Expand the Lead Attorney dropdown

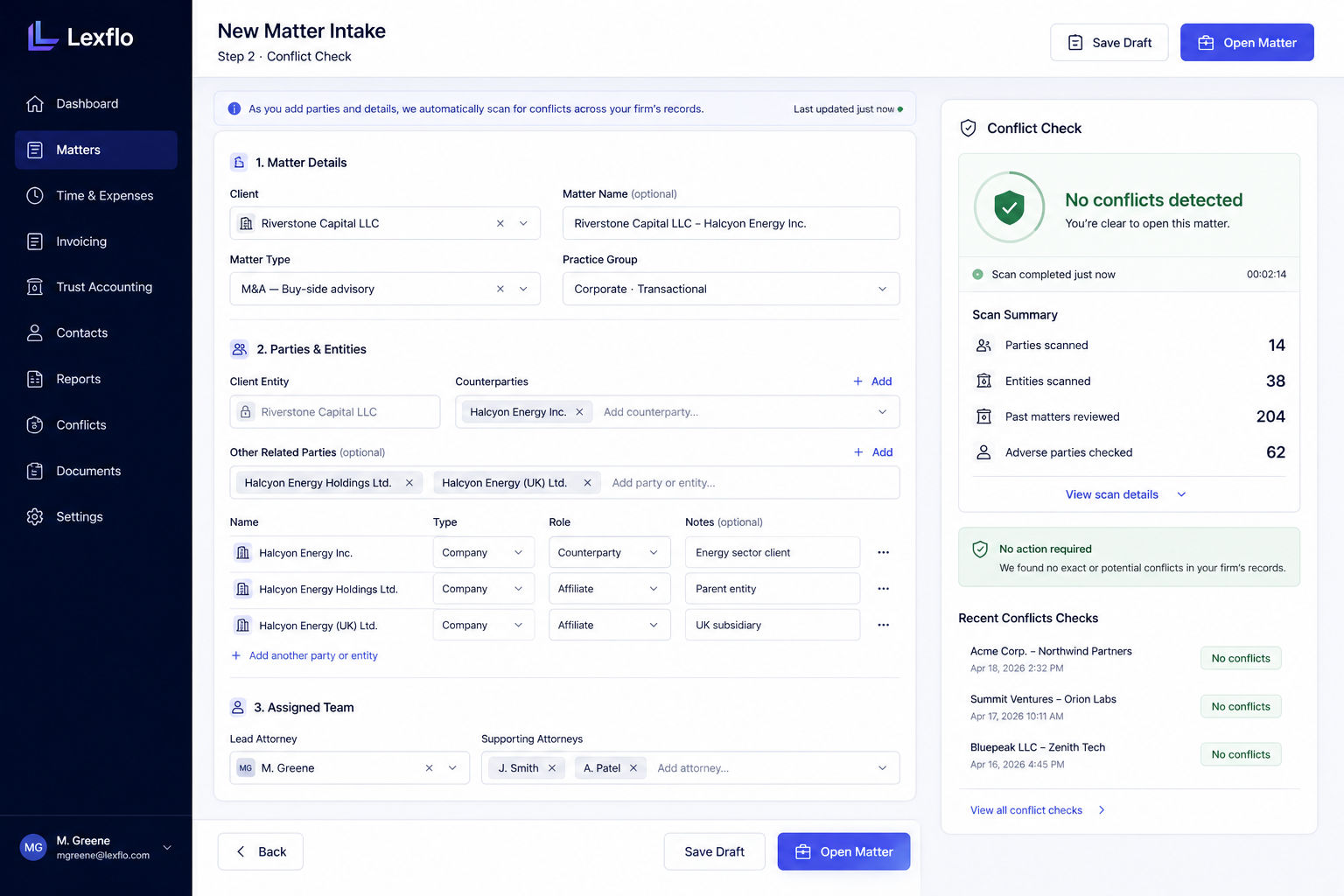click(452, 768)
